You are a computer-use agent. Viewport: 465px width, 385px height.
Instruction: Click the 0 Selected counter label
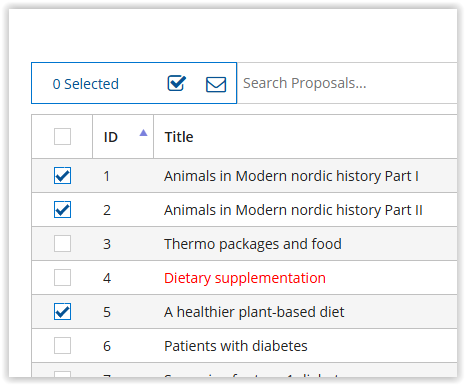pos(86,84)
